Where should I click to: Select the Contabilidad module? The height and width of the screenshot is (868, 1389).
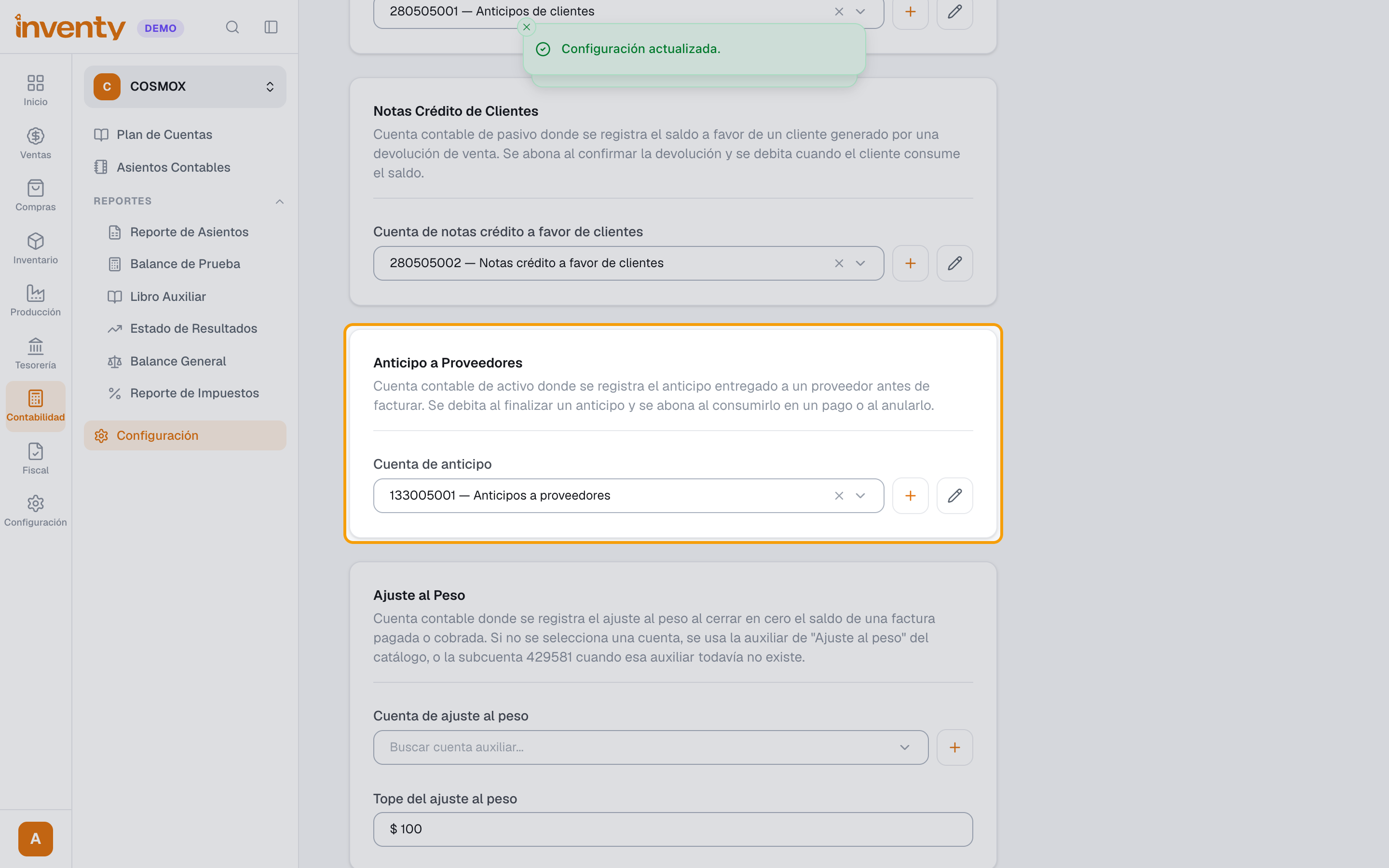36,406
